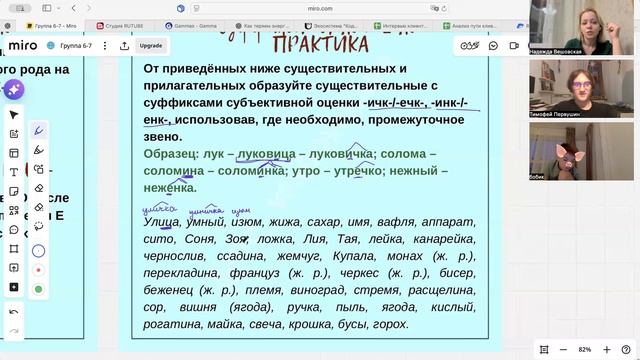Screen dimensions: 640x360
Task: Start a video call with camera icon
Action: pyautogui.click(x=514, y=46)
